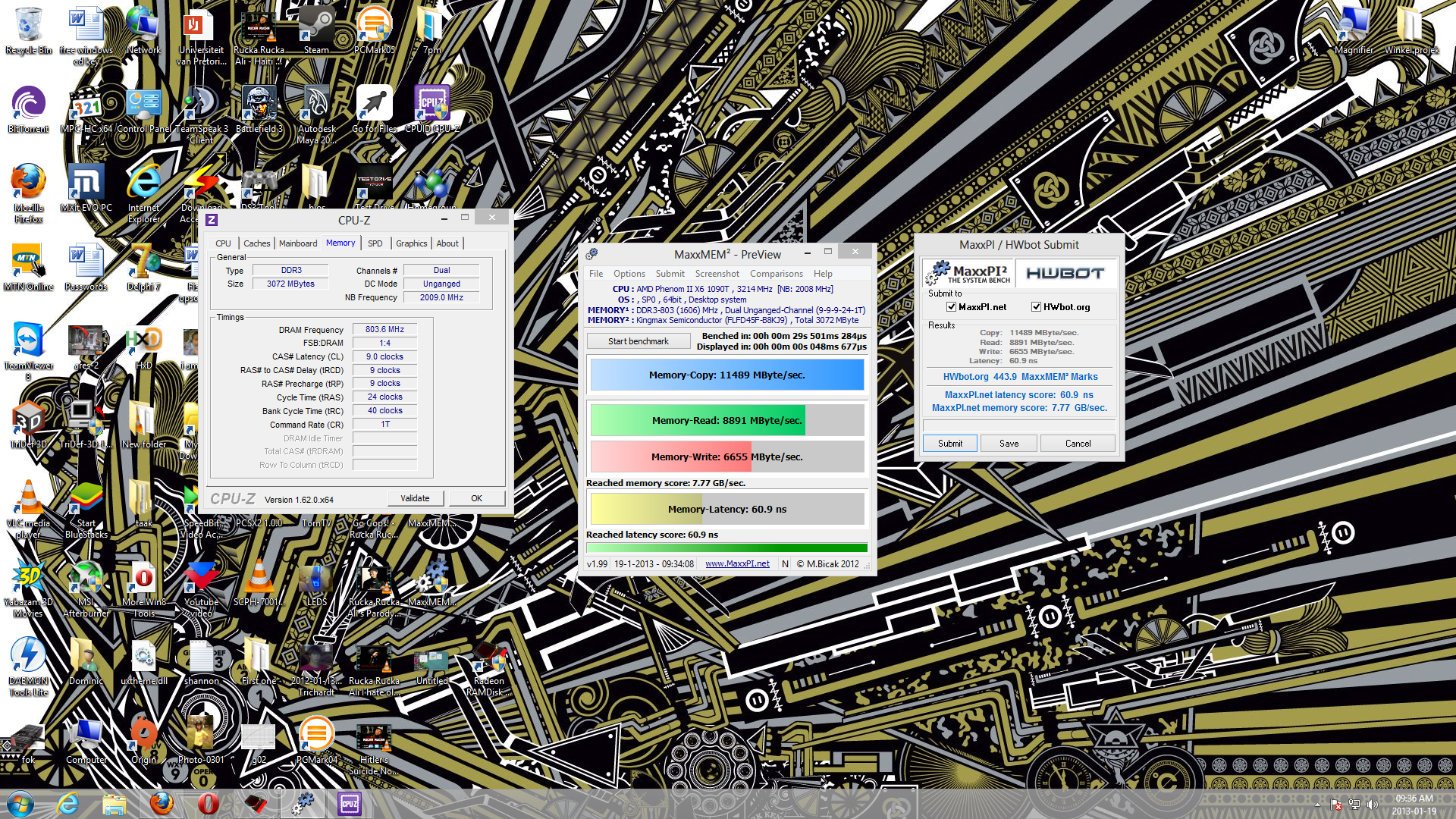Viewport: 1456px width, 819px height.
Task: Switch to SPD tab in CPU-Z
Action: click(x=375, y=243)
